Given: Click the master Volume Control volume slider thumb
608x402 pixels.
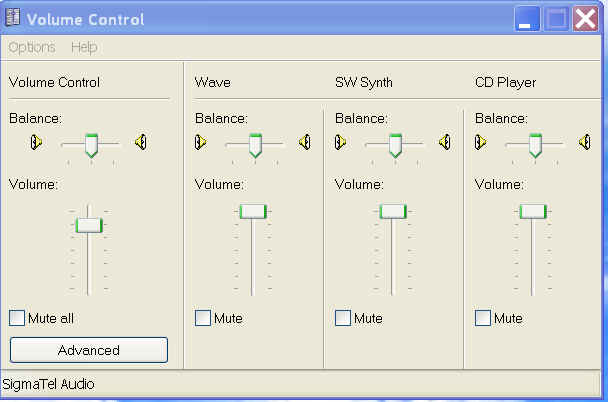Looking at the screenshot, I should point(89,225).
